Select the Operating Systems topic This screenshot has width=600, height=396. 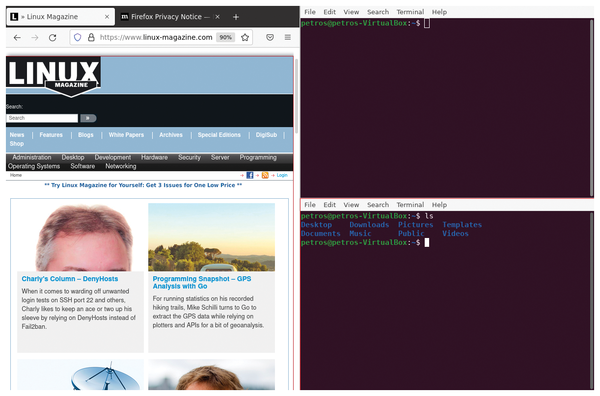pos(34,166)
